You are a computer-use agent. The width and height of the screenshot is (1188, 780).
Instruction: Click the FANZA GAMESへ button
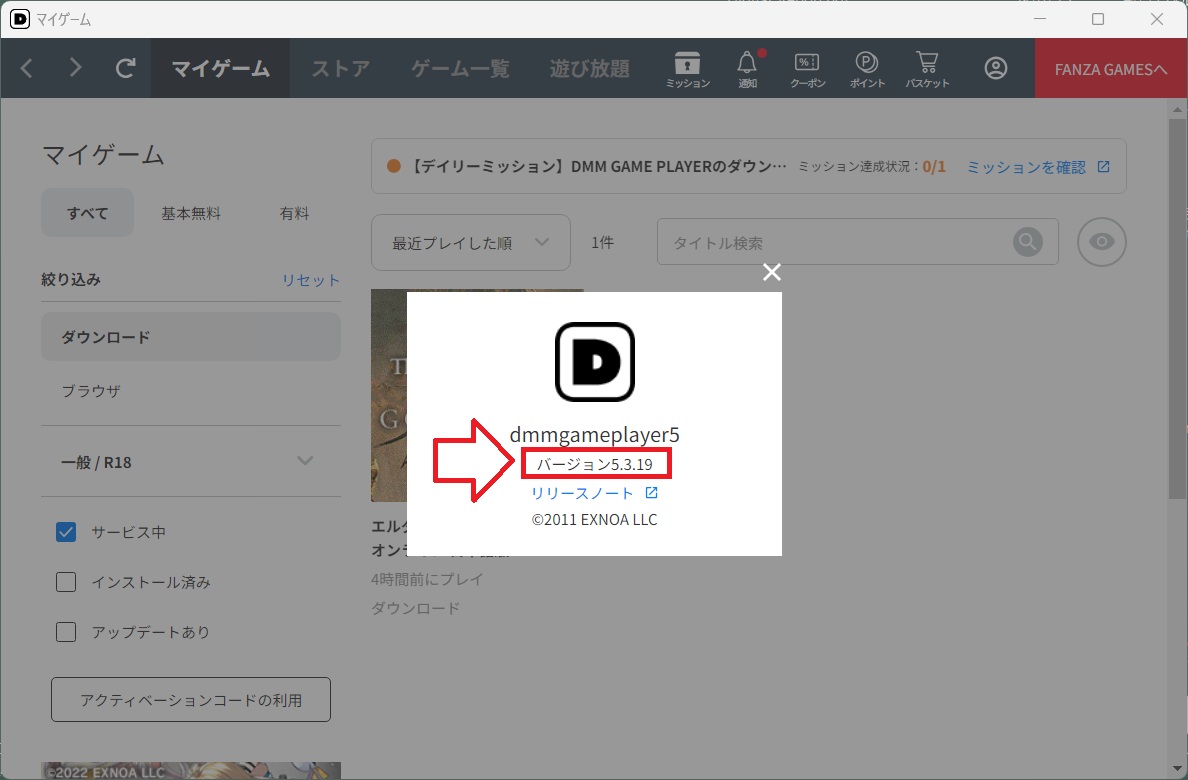click(x=1111, y=68)
